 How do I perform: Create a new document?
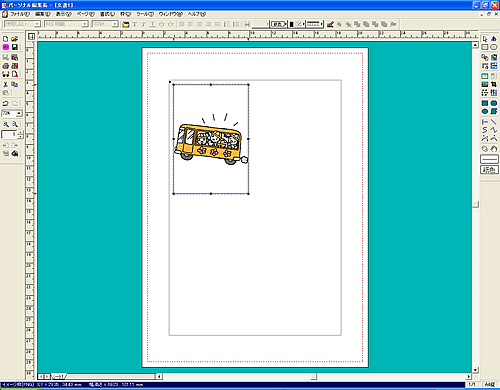tap(5, 39)
